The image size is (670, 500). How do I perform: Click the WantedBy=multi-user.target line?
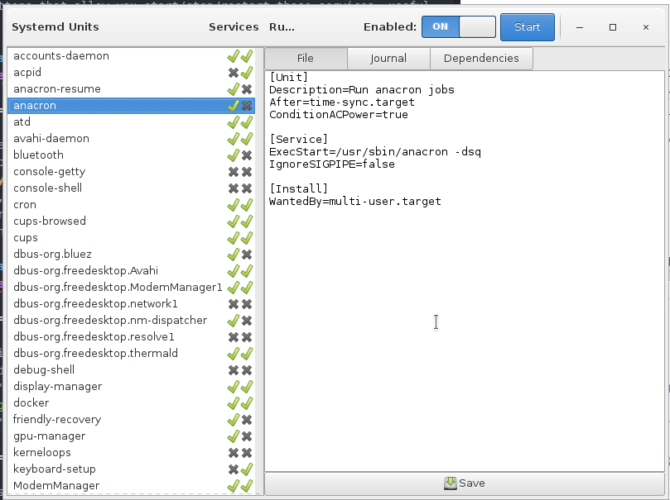355,201
